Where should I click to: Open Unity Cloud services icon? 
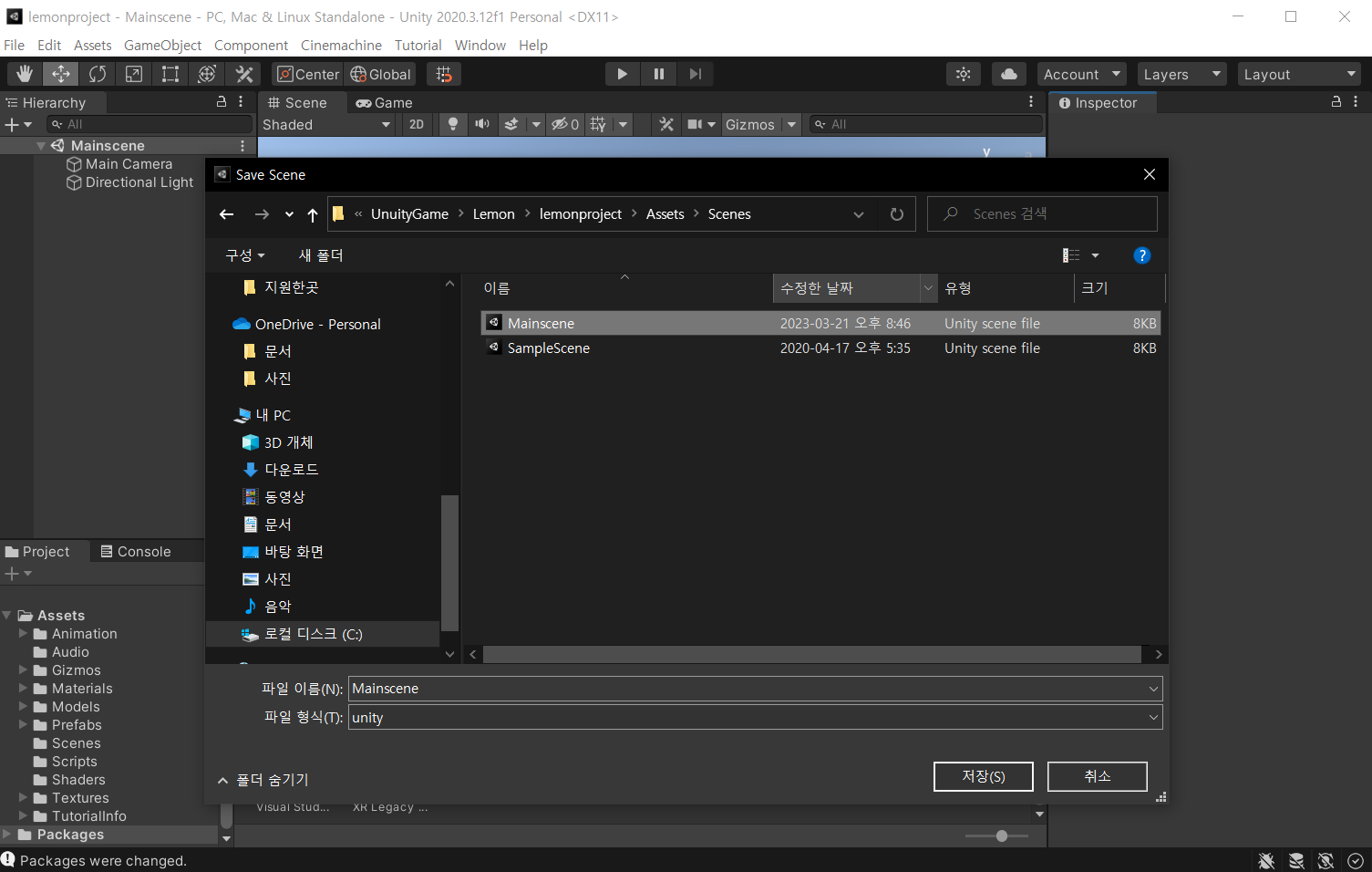[1009, 74]
